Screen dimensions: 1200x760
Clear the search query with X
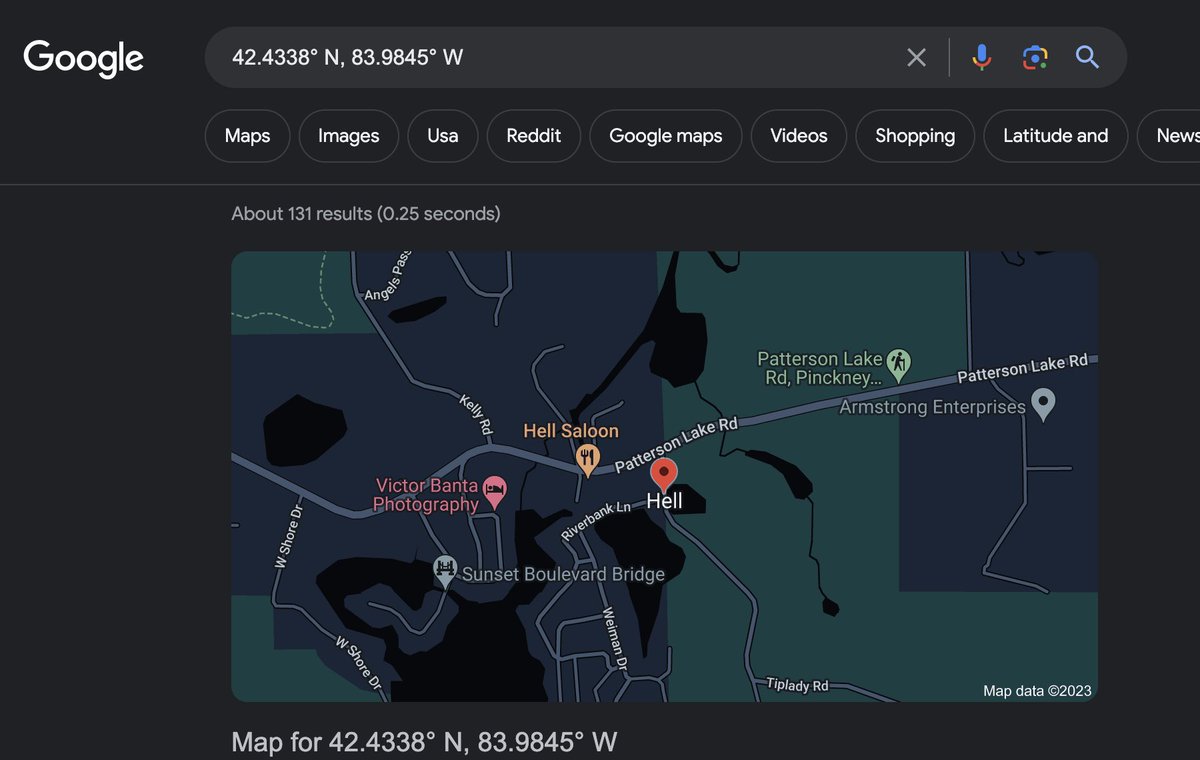tap(916, 57)
